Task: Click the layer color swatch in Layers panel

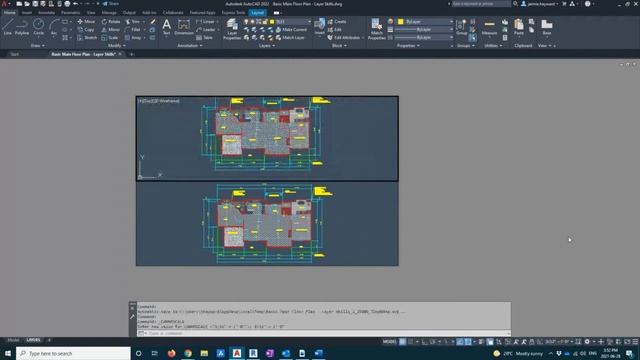Action: (272, 22)
